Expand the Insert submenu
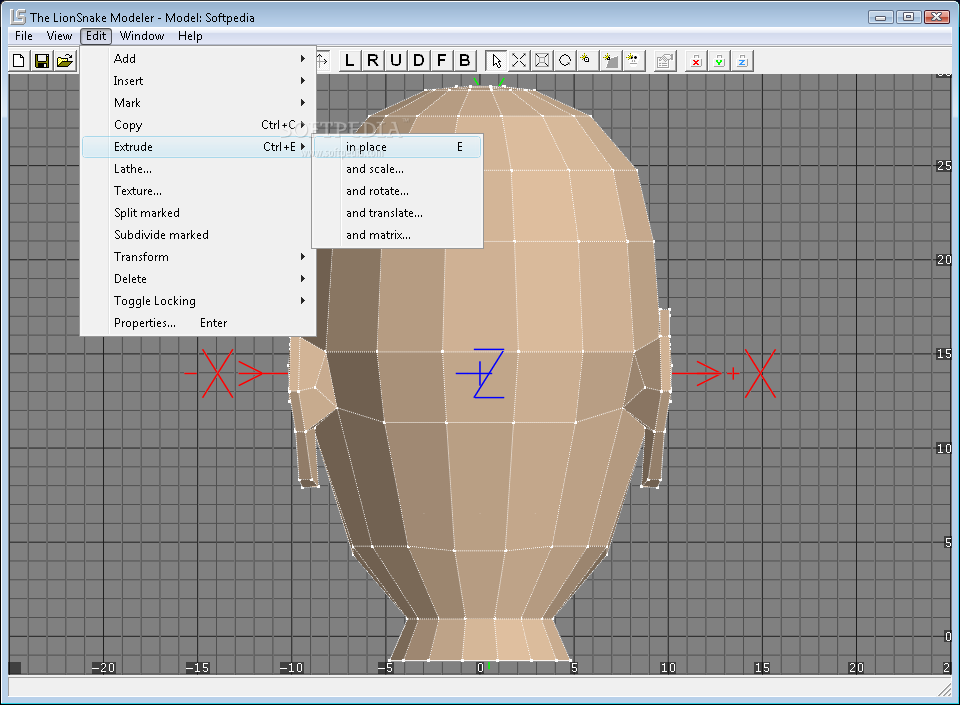The height and width of the screenshot is (705, 960). (198, 81)
